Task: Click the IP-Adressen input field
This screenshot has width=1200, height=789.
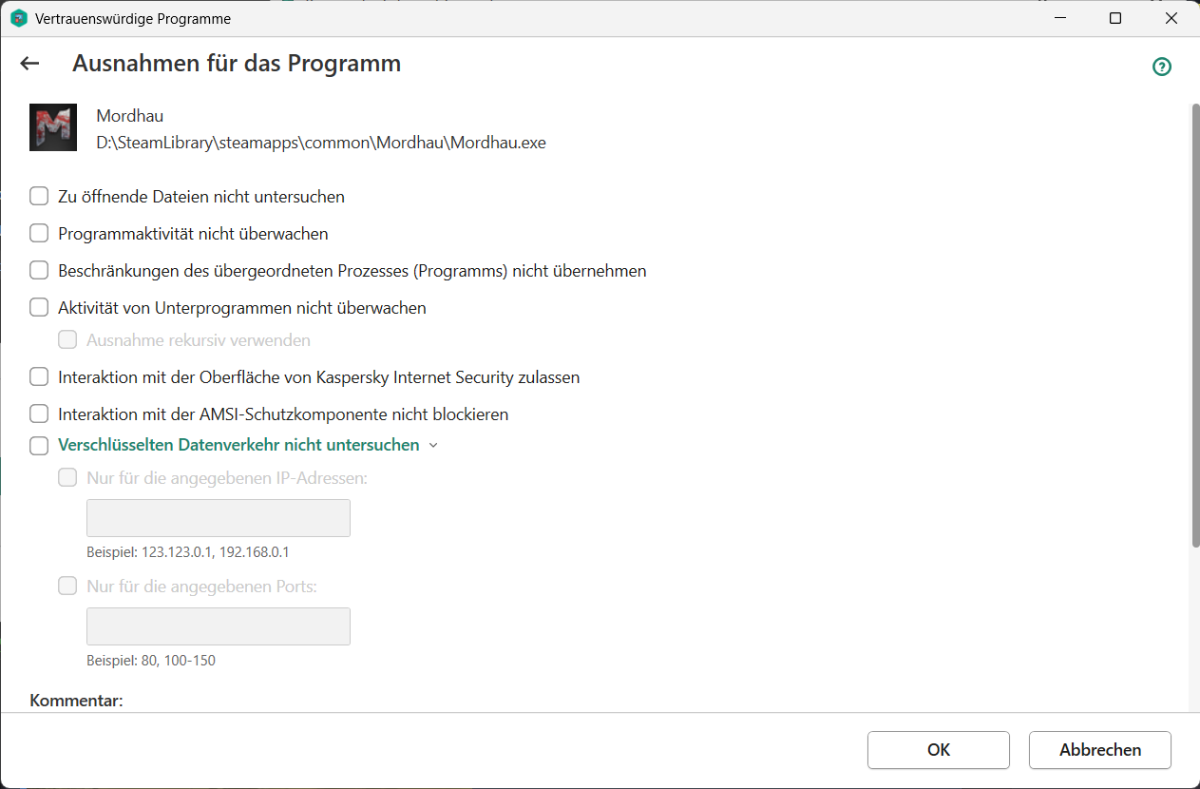Action: [219, 518]
